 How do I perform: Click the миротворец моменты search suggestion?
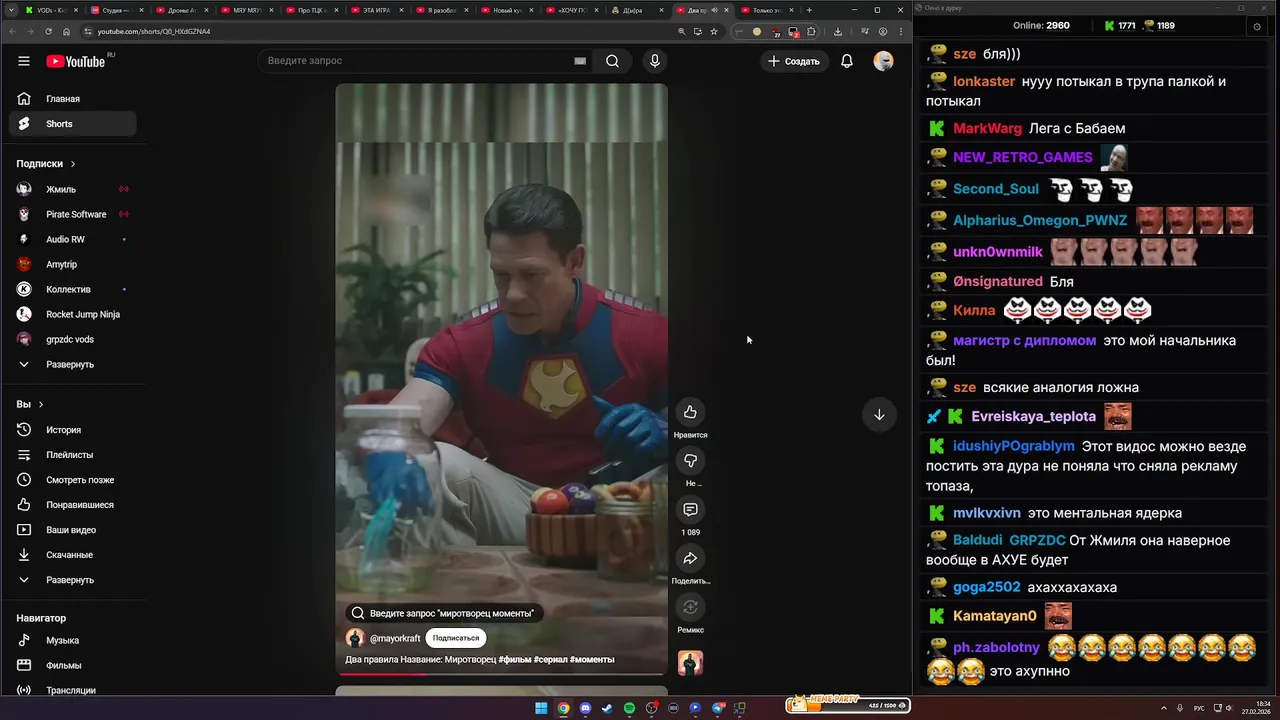[x=444, y=613]
